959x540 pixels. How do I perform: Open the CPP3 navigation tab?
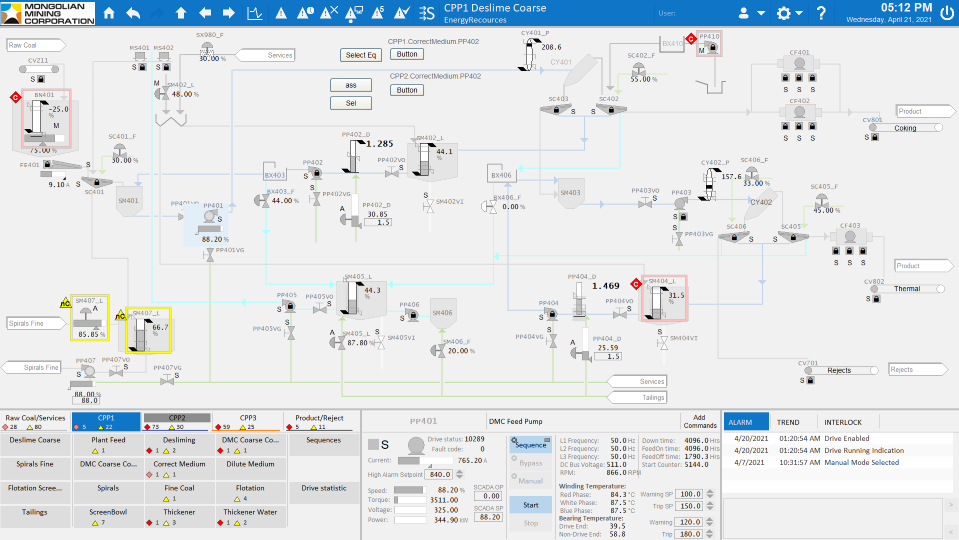point(248,422)
